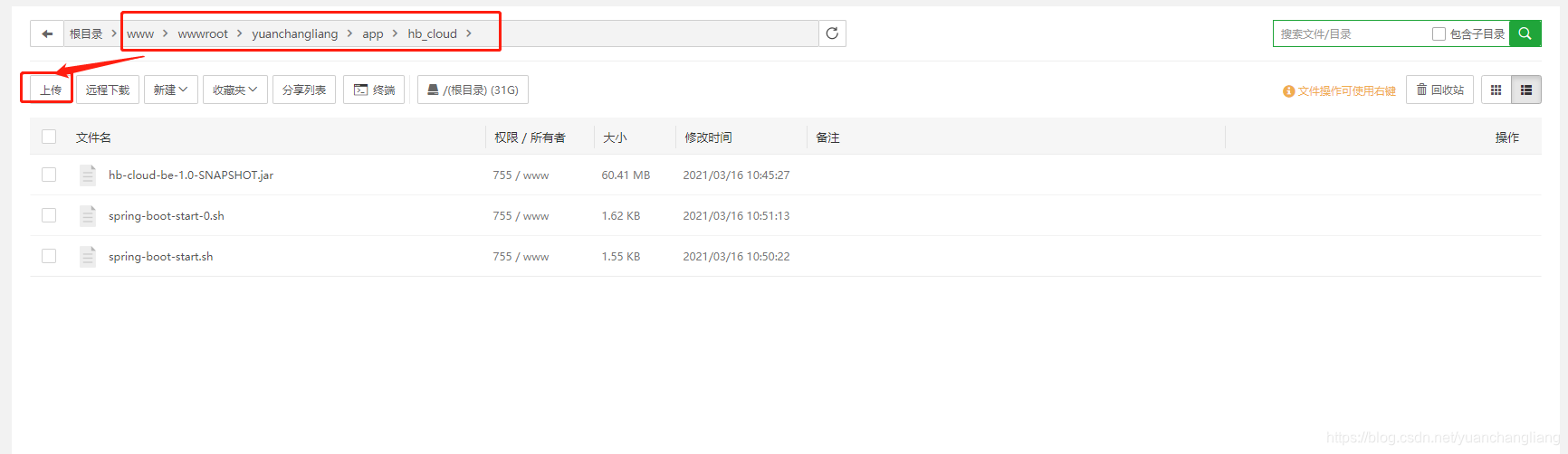This screenshot has width=1568, height=454.
Task: Toggle the select-all files checkbox
Action: 49,137
